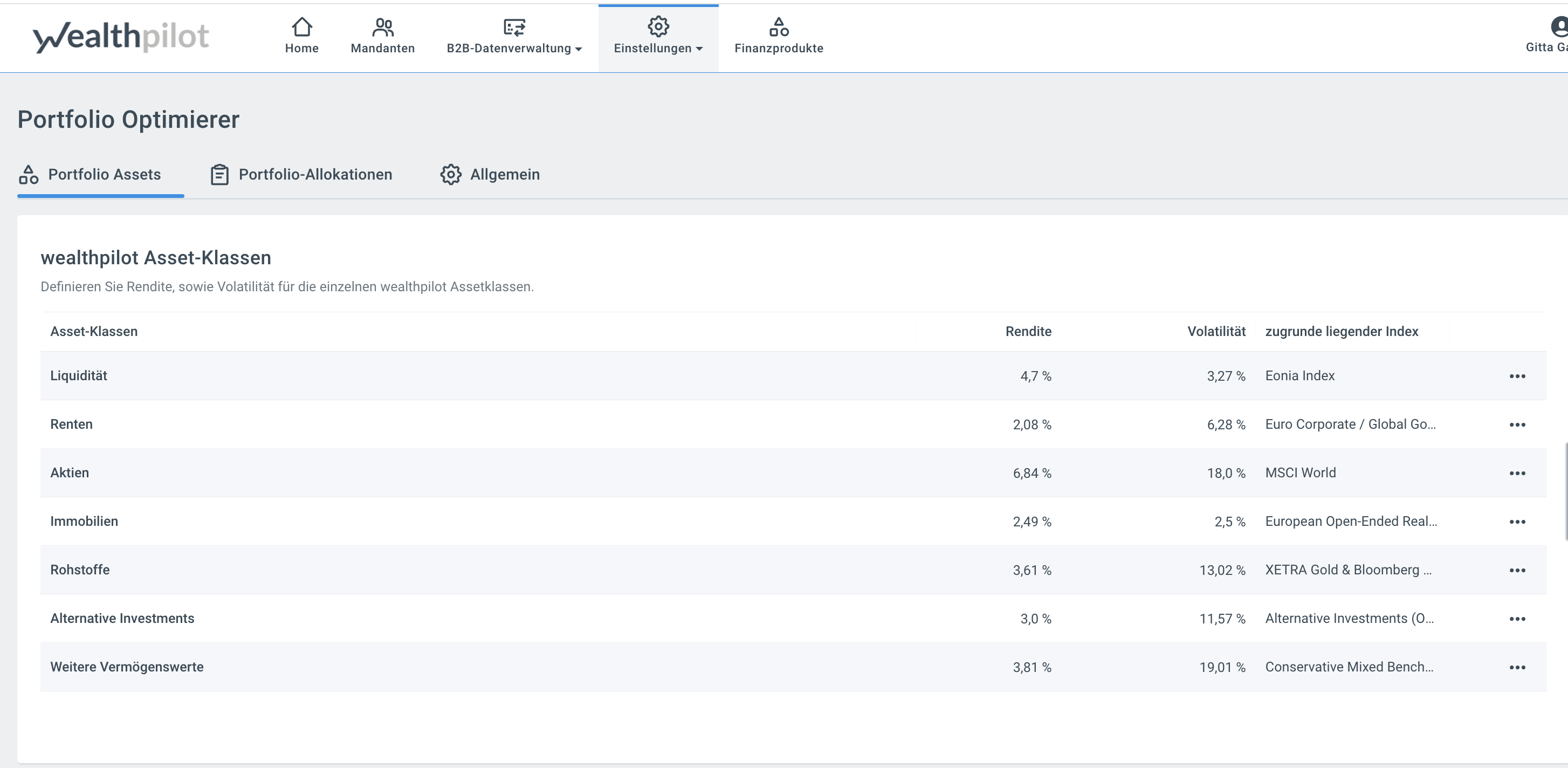Click the wealthpilot logo
Image resolution: width=1568 pixels, height=768 pixels.
[x=121, y=37]
